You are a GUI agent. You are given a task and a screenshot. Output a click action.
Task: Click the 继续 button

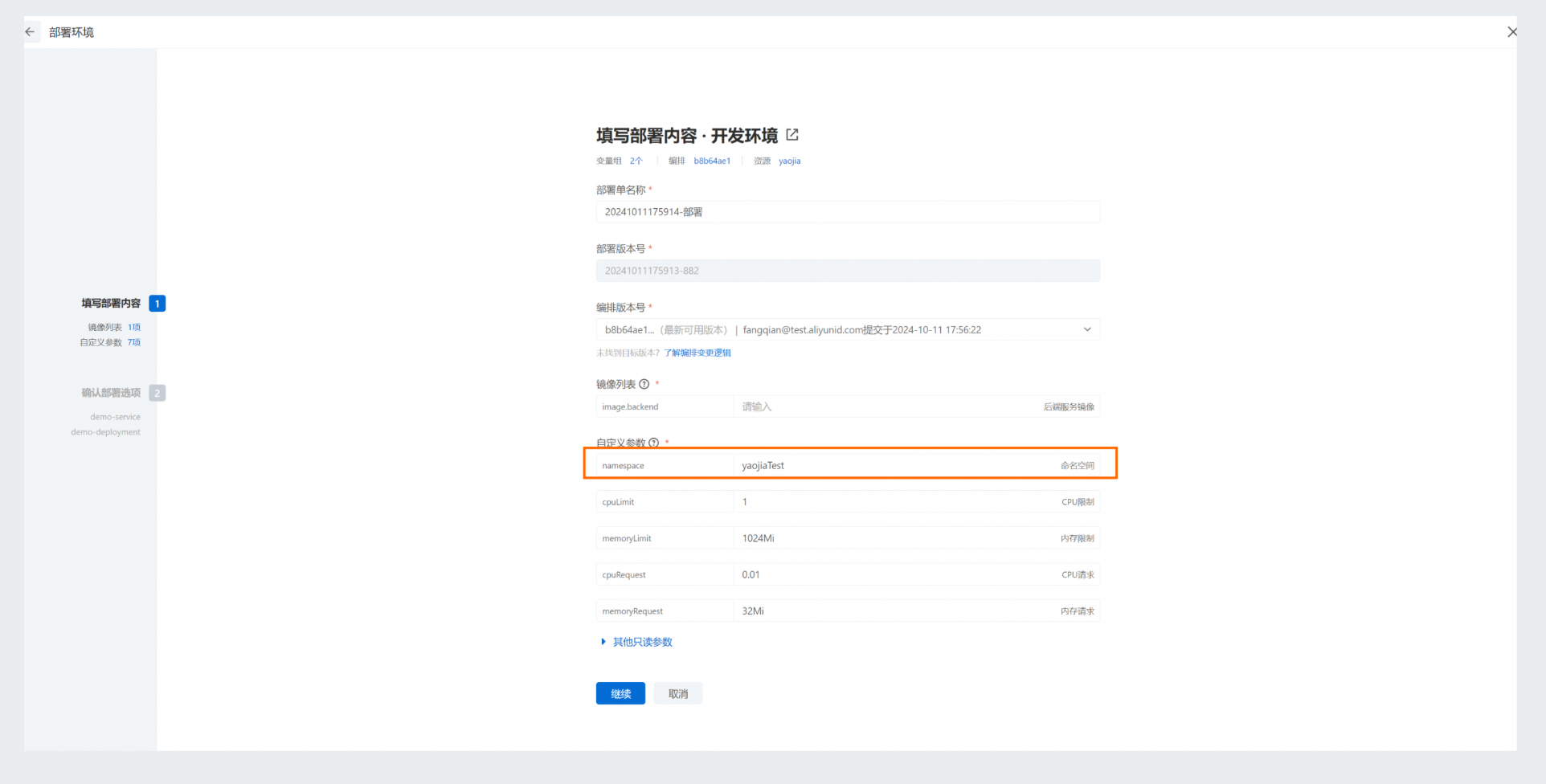click(620, 693)
